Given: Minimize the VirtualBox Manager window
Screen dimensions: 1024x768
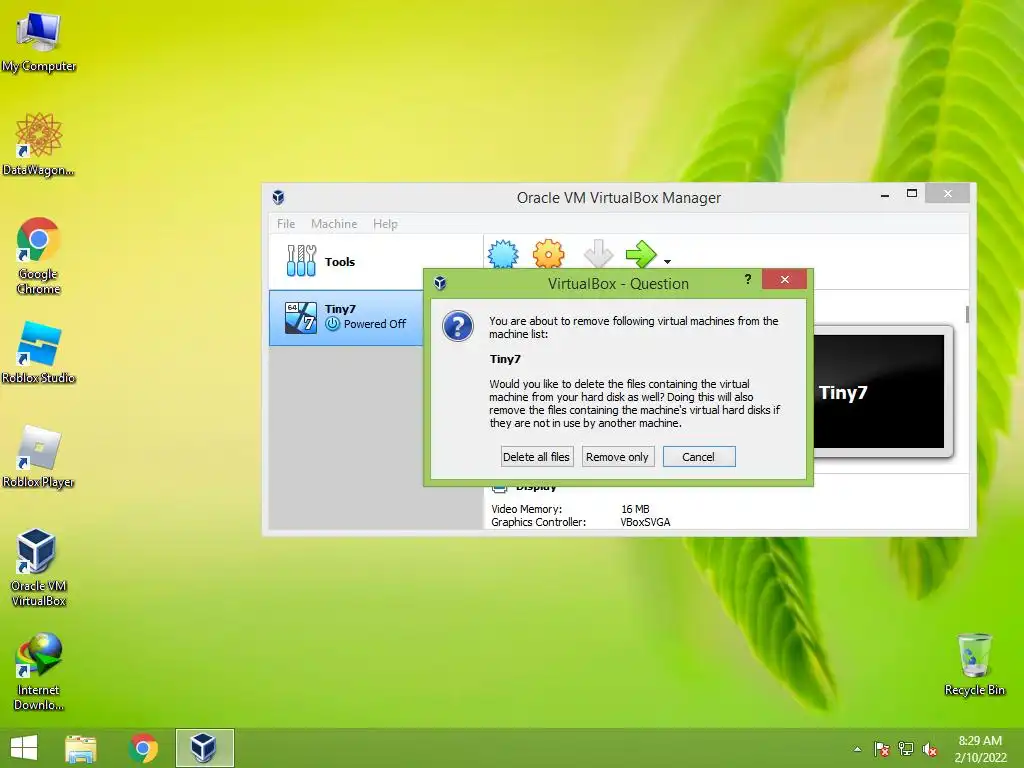Looking at the screenshot, I should tap(885, 194).
